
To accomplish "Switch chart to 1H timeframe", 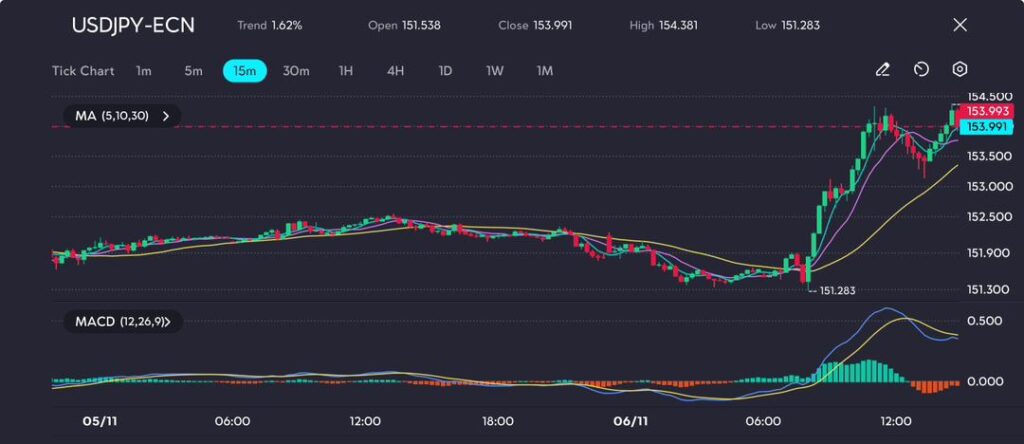I will pyautogui.click(x=346, y=71).
